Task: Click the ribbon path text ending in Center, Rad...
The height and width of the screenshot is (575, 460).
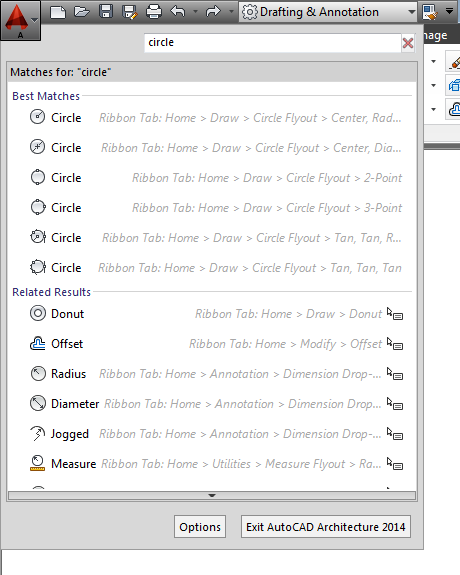Action: click(x=250, y=118)
